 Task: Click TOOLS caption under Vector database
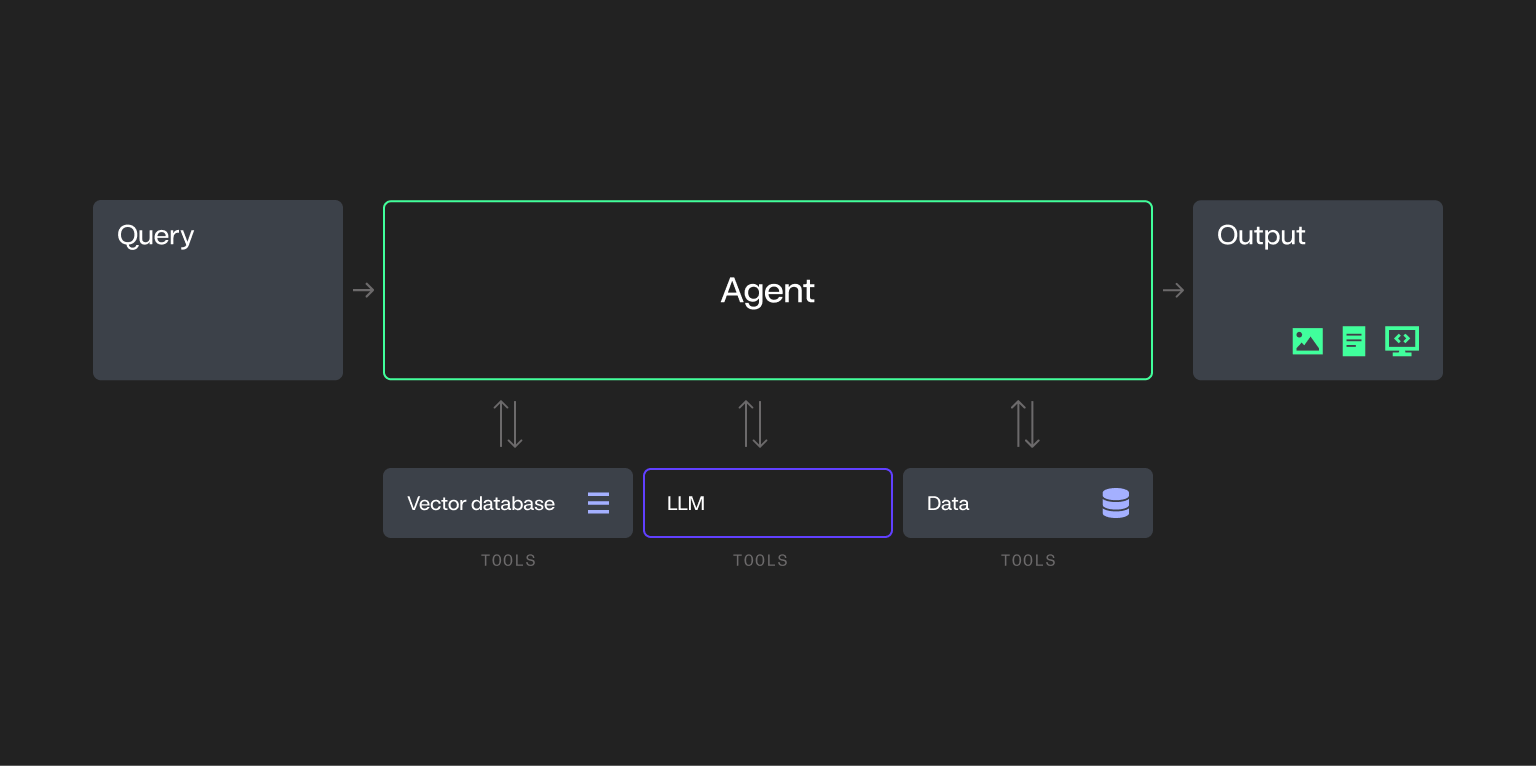(x=508, y=560)
